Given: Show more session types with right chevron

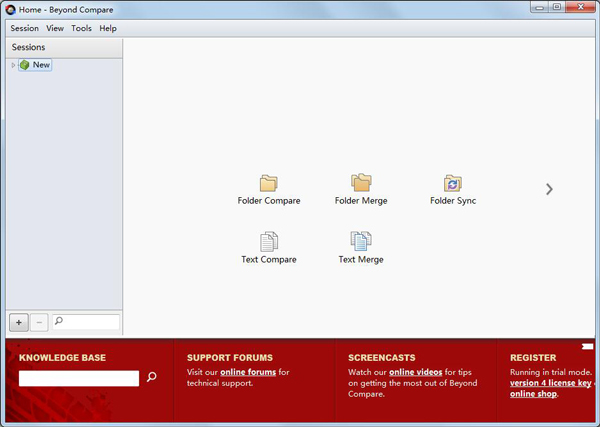Looking at the screenshot, I should pyautogui.click(x=549, y=189).
